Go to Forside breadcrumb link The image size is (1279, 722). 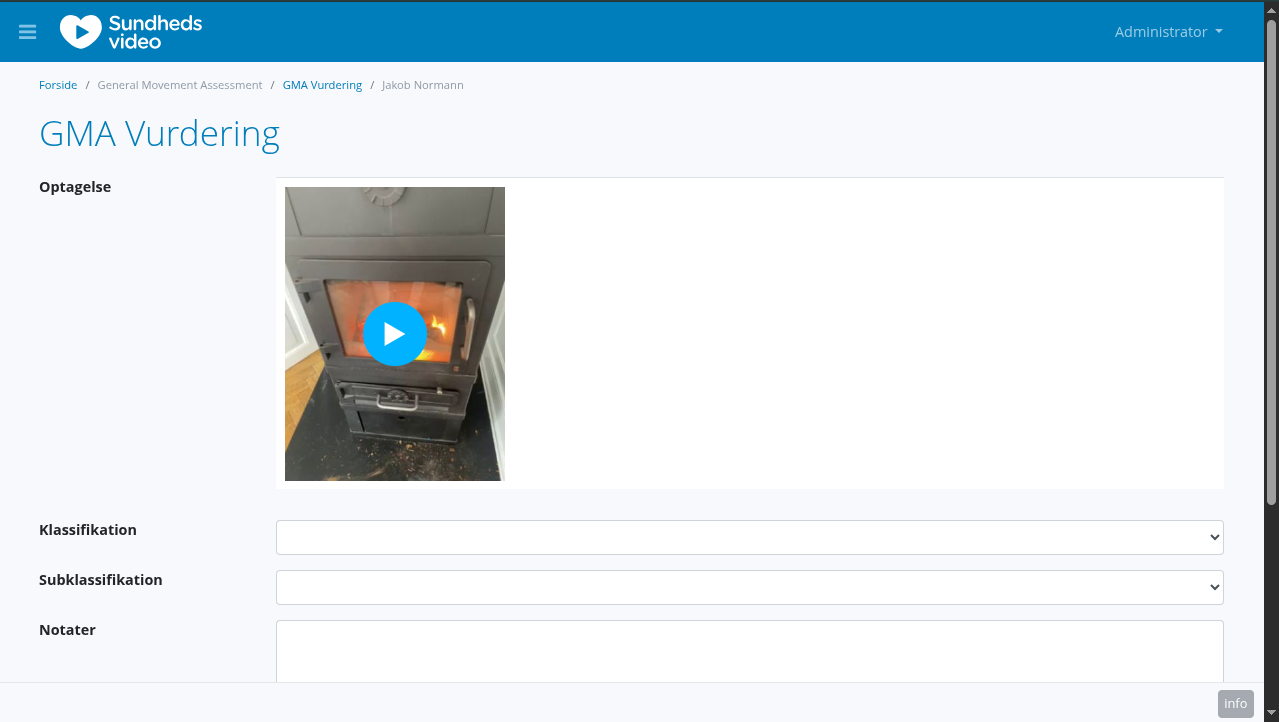point(58,85)
